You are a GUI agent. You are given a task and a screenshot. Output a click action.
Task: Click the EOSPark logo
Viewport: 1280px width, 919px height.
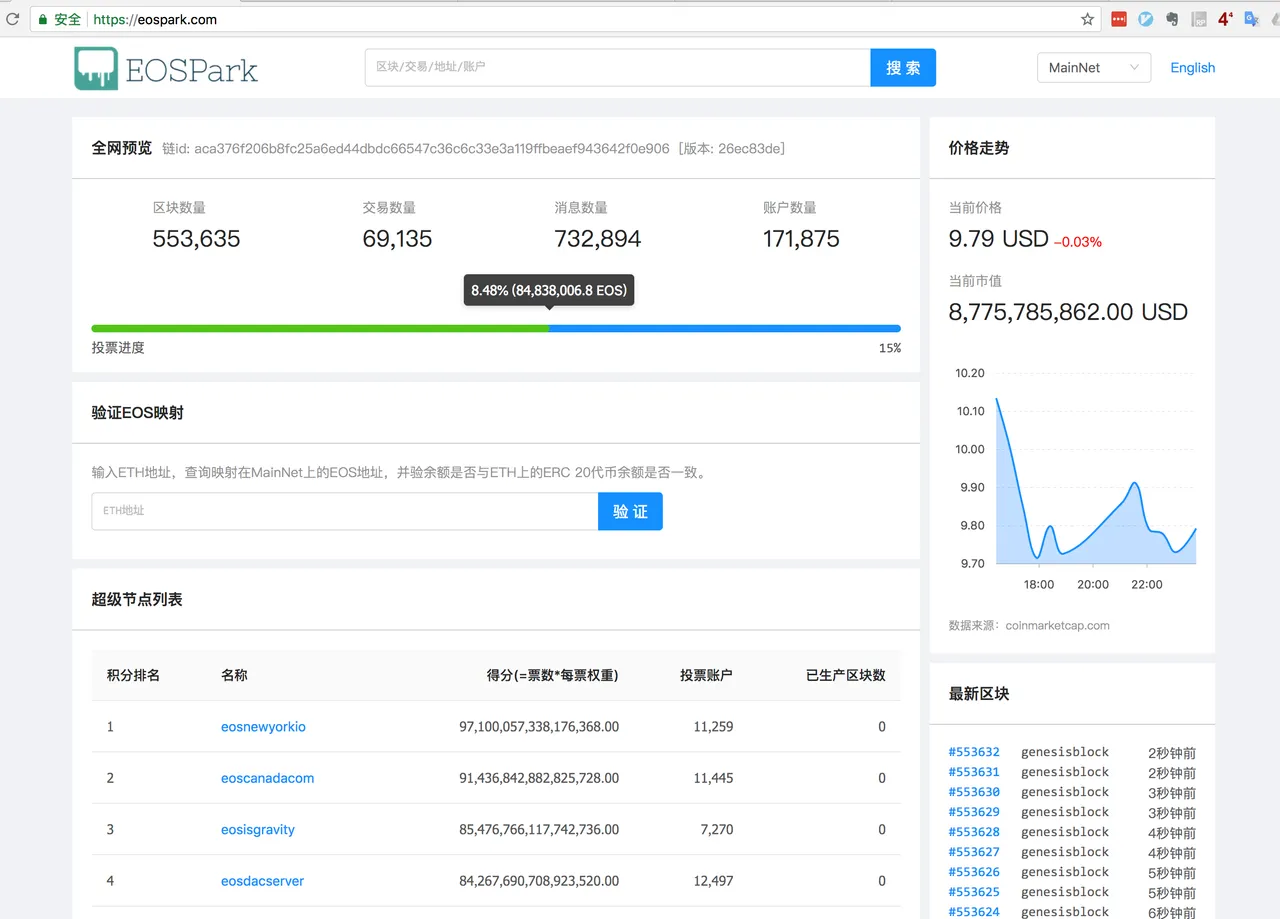166,68
